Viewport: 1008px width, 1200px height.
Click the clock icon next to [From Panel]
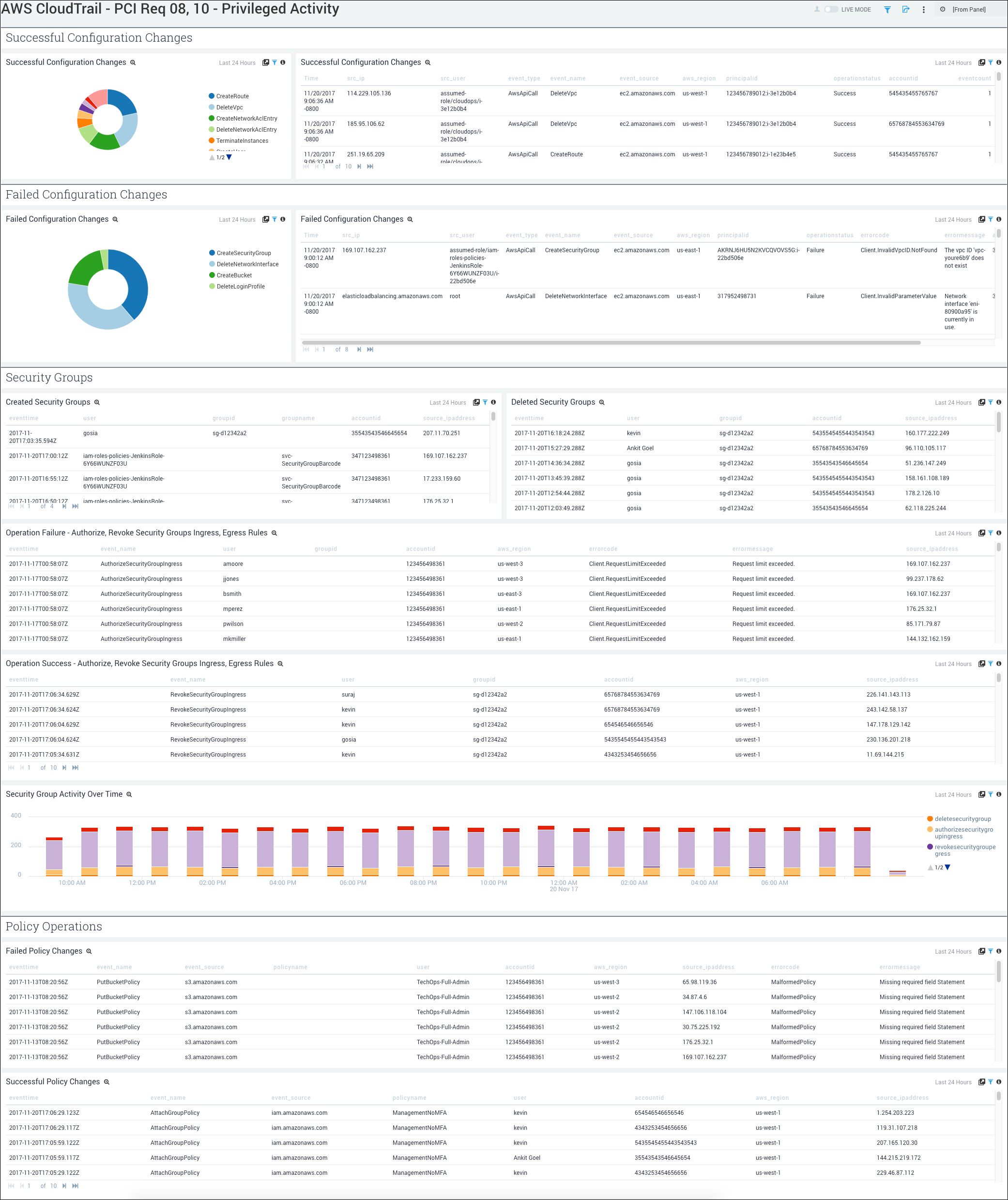pyautogui.click(x=943, y=9)
